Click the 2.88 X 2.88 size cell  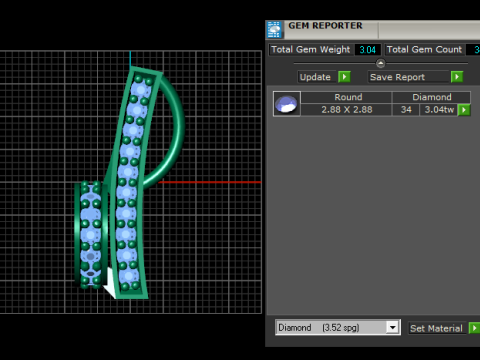pos(347,110)
